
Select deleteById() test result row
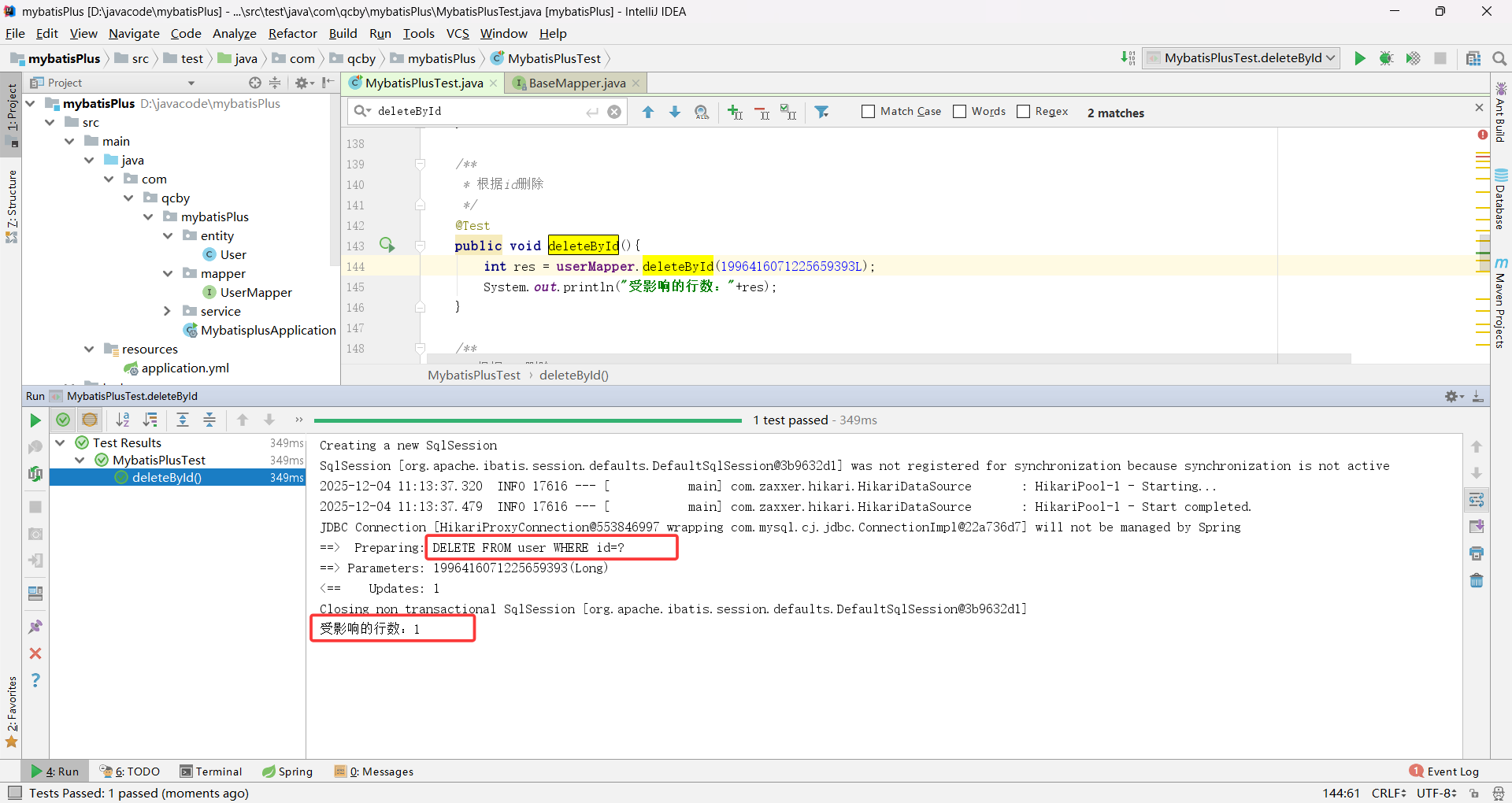pos(178,477)
